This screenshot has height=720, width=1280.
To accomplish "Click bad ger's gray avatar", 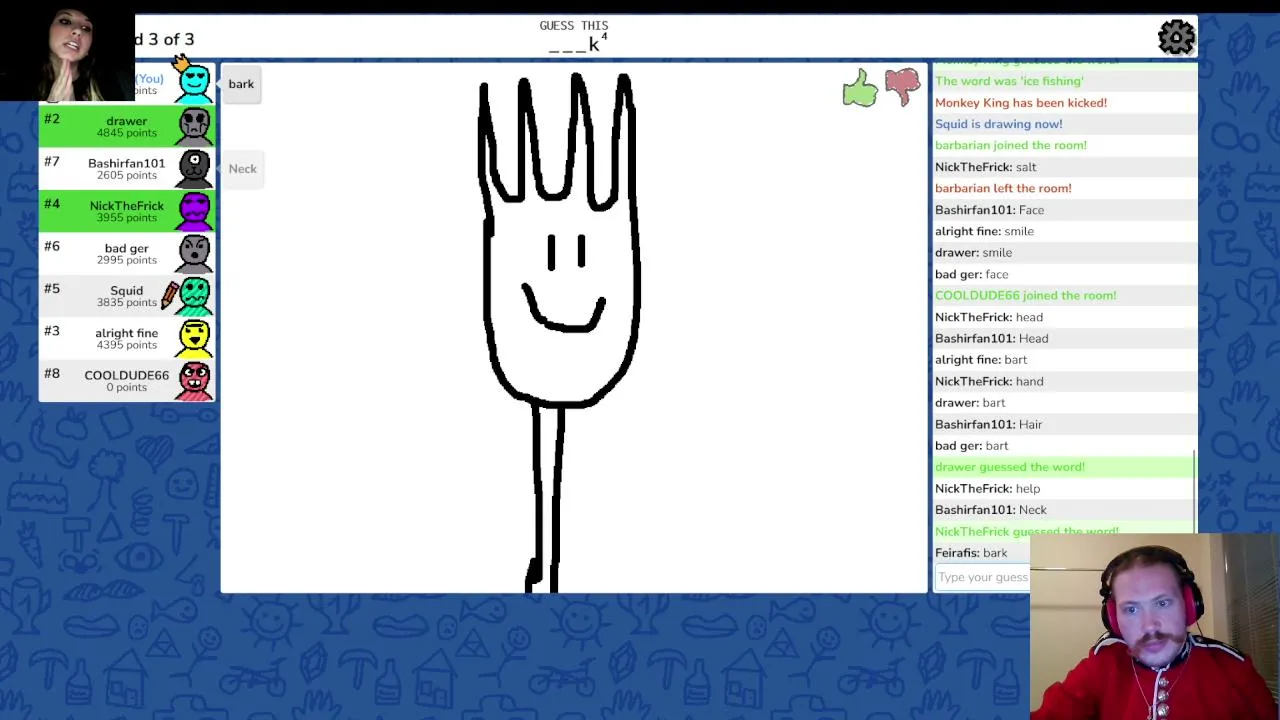I will pyautogui.click(x=194, y=253).
